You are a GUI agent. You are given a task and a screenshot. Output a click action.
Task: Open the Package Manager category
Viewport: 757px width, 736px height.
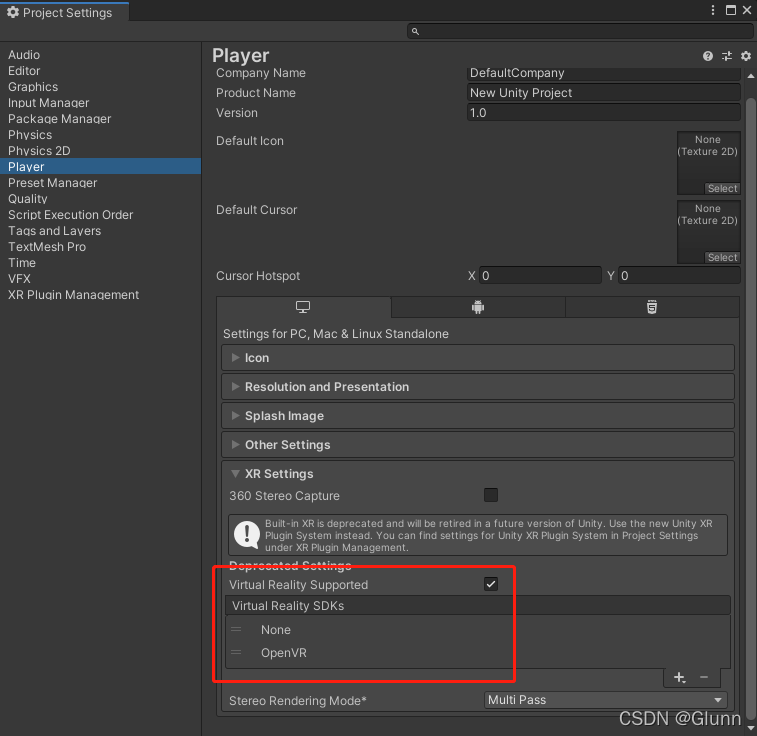(x=100, y=118)
